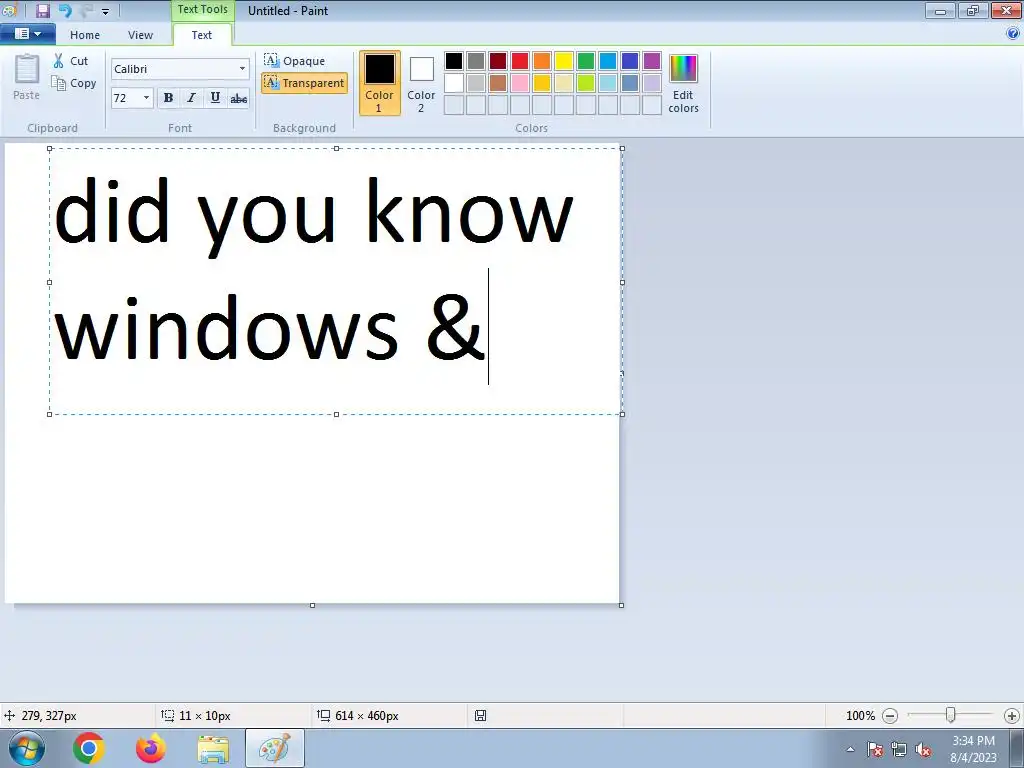Pick the turquoise blue color swatch
Screen dimensions: 1024x768
(x=608, y=61)
